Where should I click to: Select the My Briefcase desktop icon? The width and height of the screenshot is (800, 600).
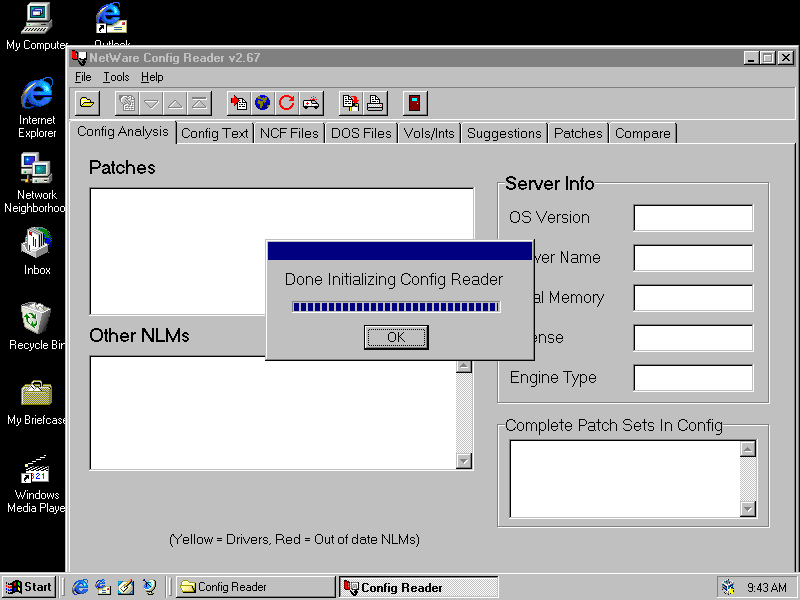point(36,402)
